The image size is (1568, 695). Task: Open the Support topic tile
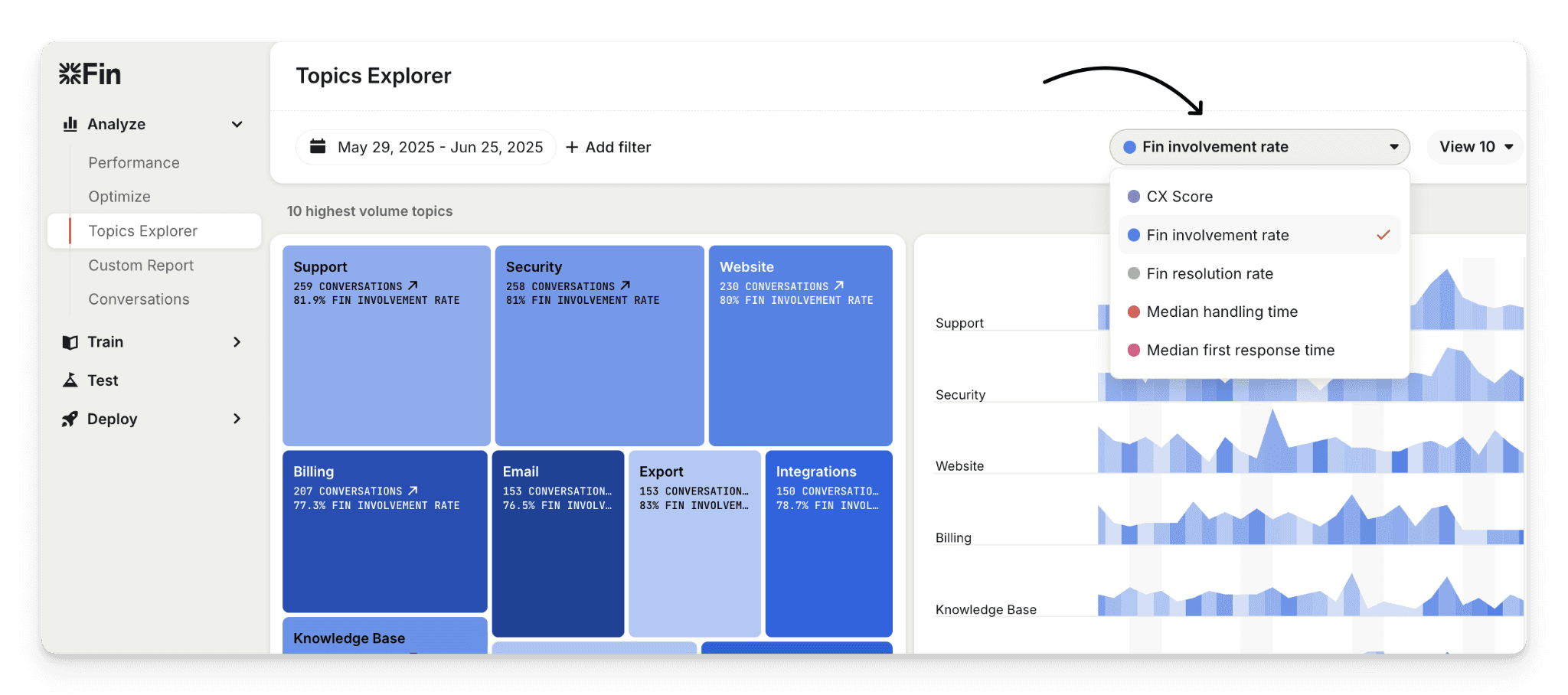pos(387,346)
